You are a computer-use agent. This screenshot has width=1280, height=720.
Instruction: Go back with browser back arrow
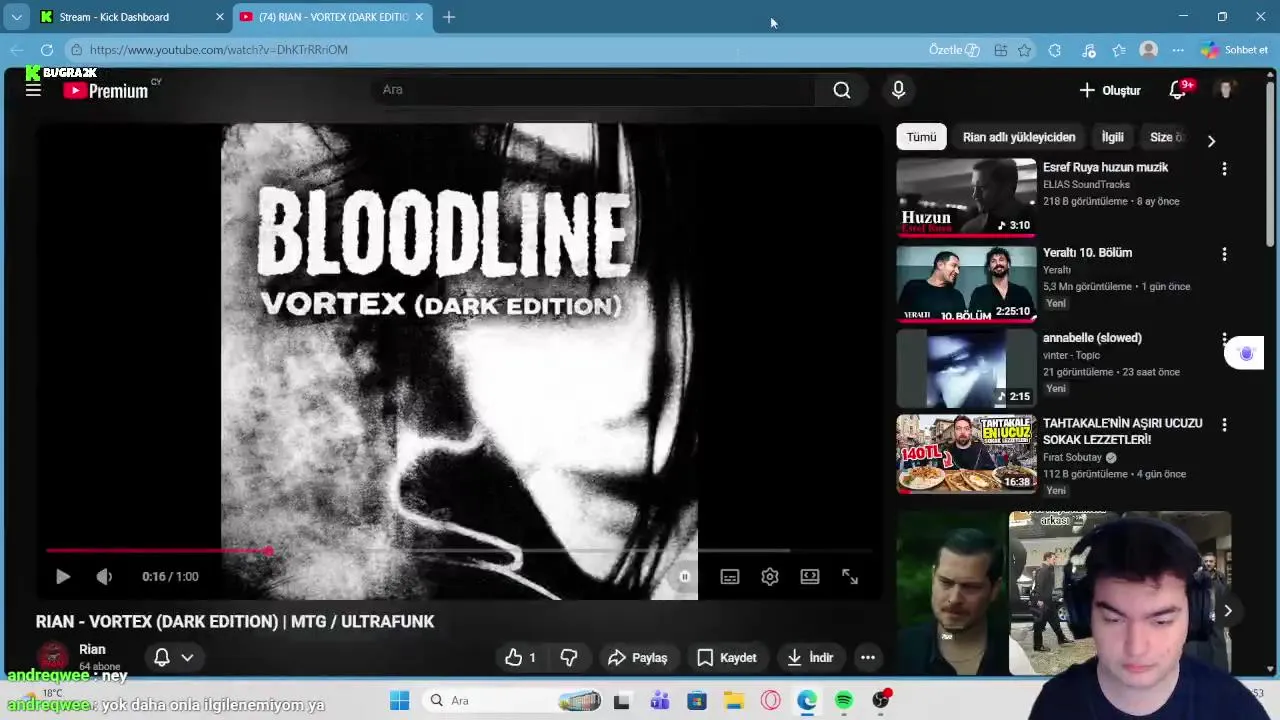click(x=17, y=49)
